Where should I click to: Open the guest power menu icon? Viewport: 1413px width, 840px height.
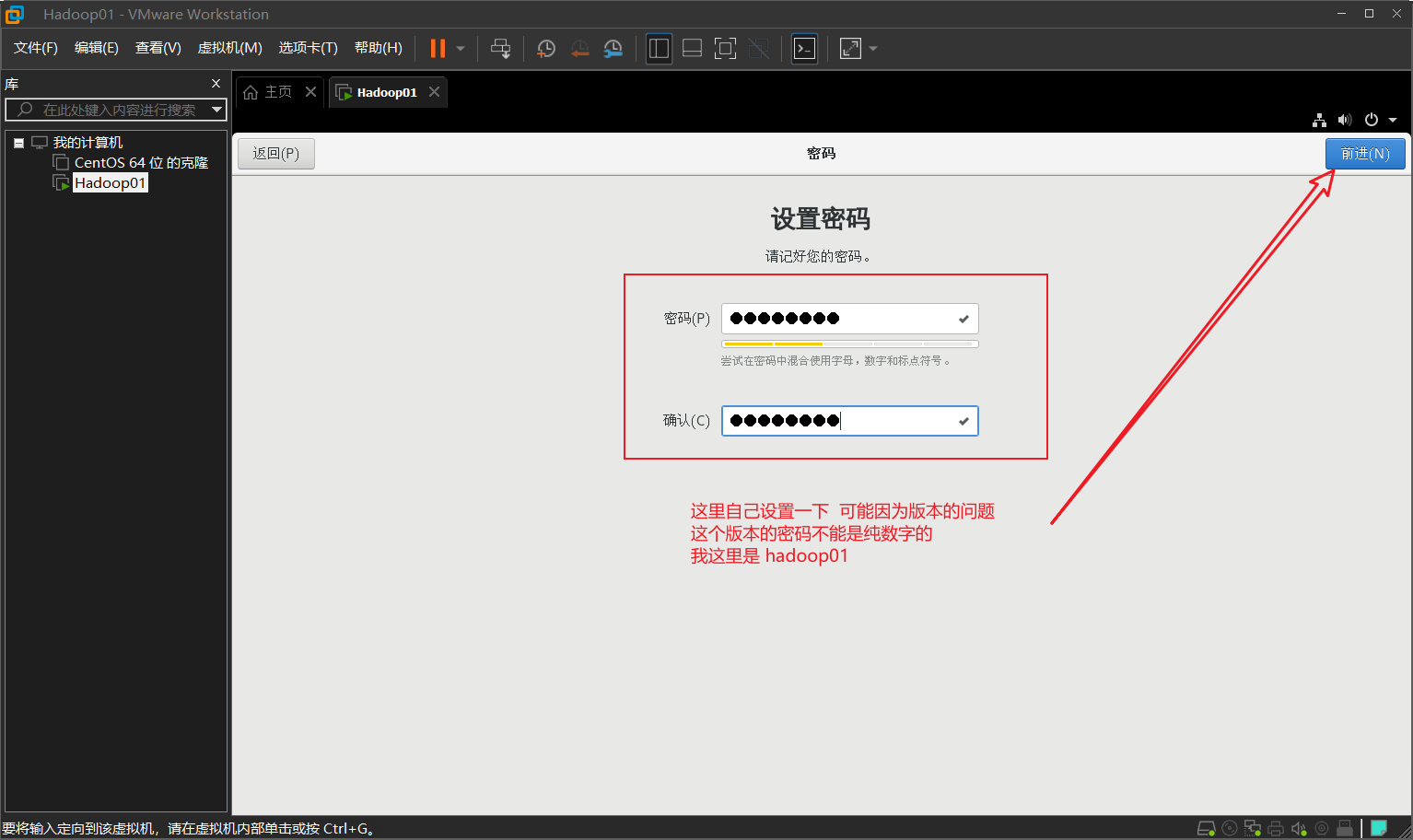tap(1372, 120)
